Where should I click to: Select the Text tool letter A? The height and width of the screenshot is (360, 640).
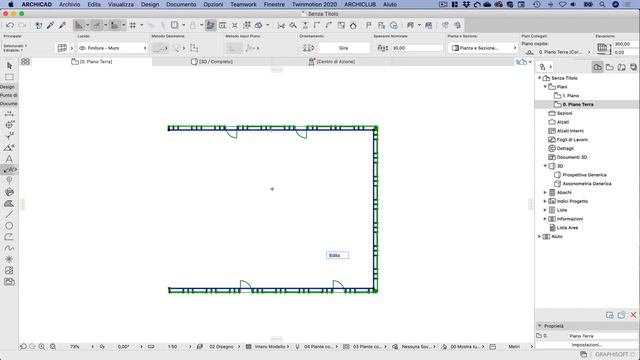click(x=9, y=159)
